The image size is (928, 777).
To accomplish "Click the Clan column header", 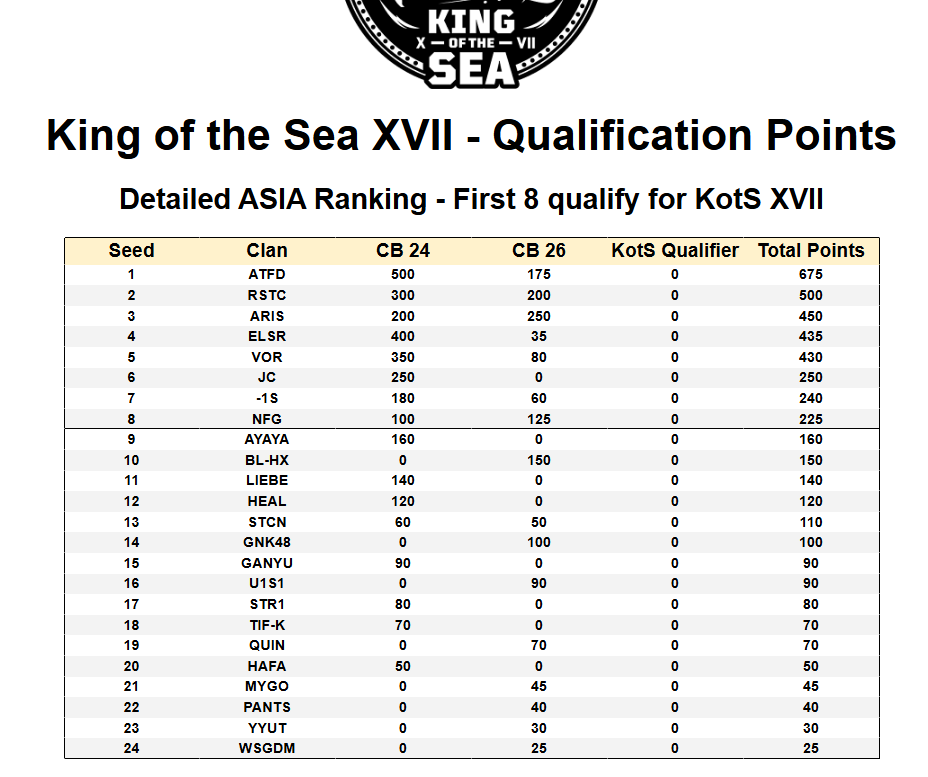I will click(x=267, y=250).
